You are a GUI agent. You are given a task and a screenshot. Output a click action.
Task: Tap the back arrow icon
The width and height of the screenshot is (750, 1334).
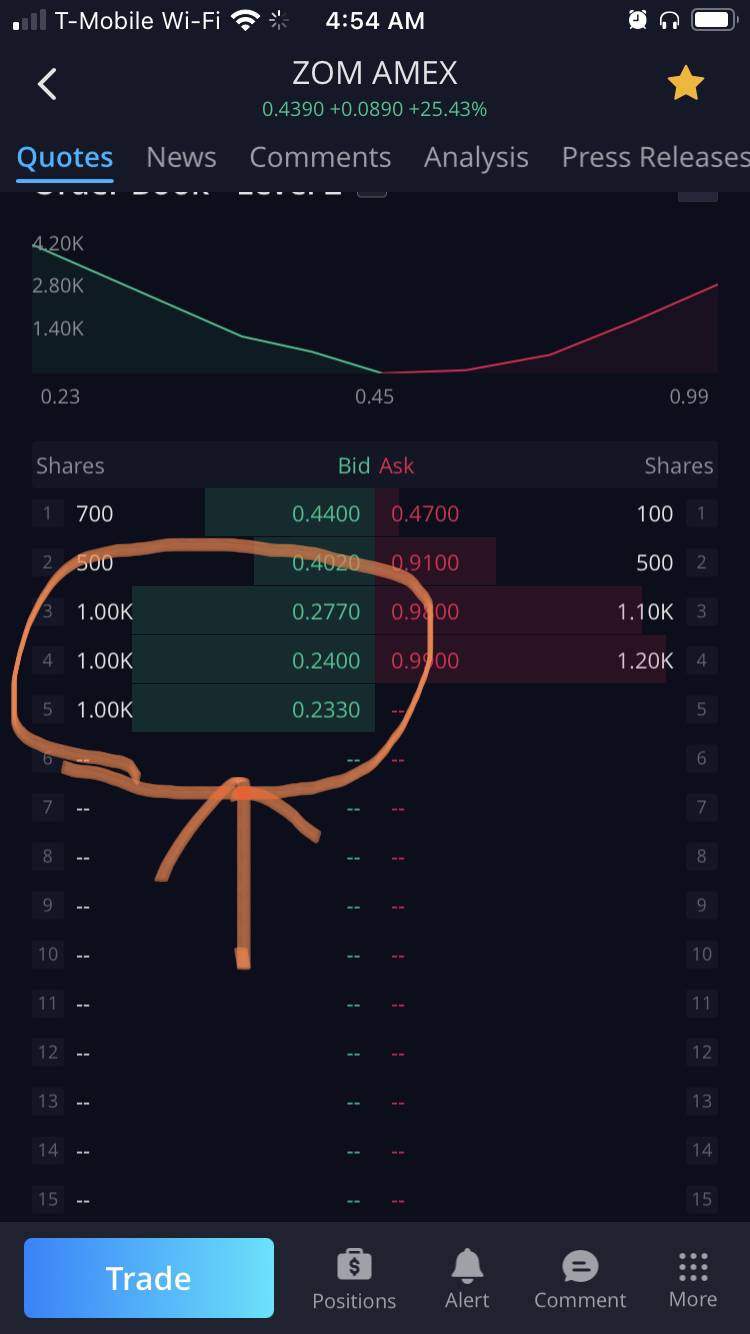[47, 84]
